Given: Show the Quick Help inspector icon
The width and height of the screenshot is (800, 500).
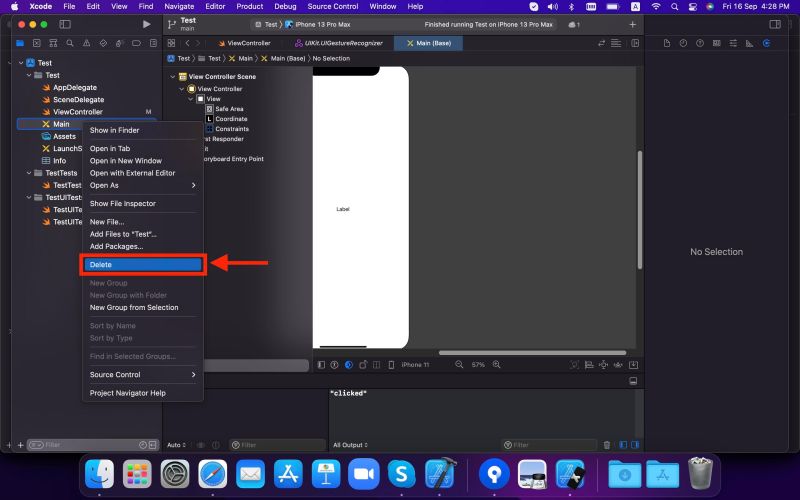Looking at the screenshot, I should pyautogui.click(x=700, y=43).
